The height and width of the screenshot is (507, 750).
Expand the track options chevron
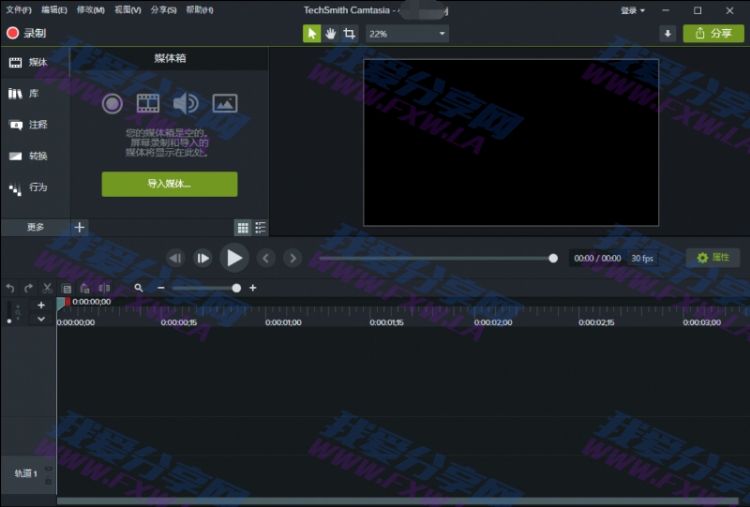click(41, 319)
